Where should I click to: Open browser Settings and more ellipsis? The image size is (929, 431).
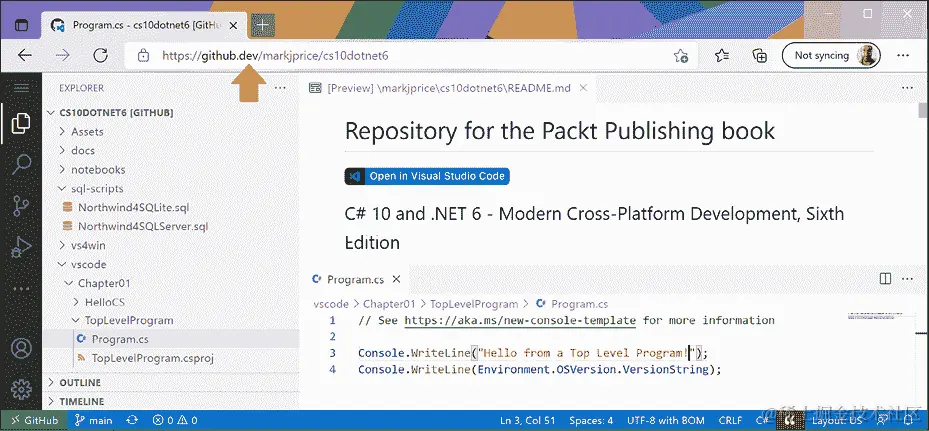coord(903,56)
